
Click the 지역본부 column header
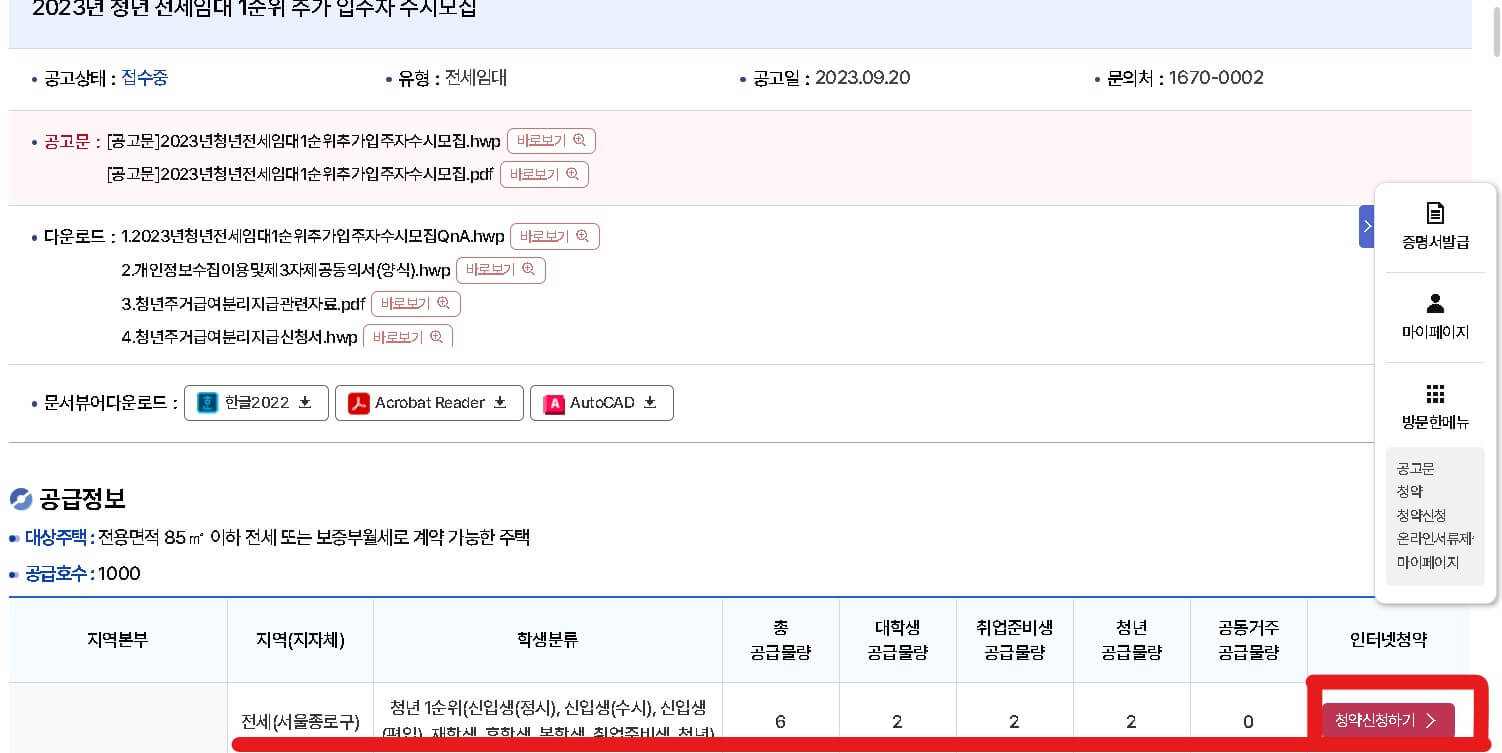click(118, 640)
